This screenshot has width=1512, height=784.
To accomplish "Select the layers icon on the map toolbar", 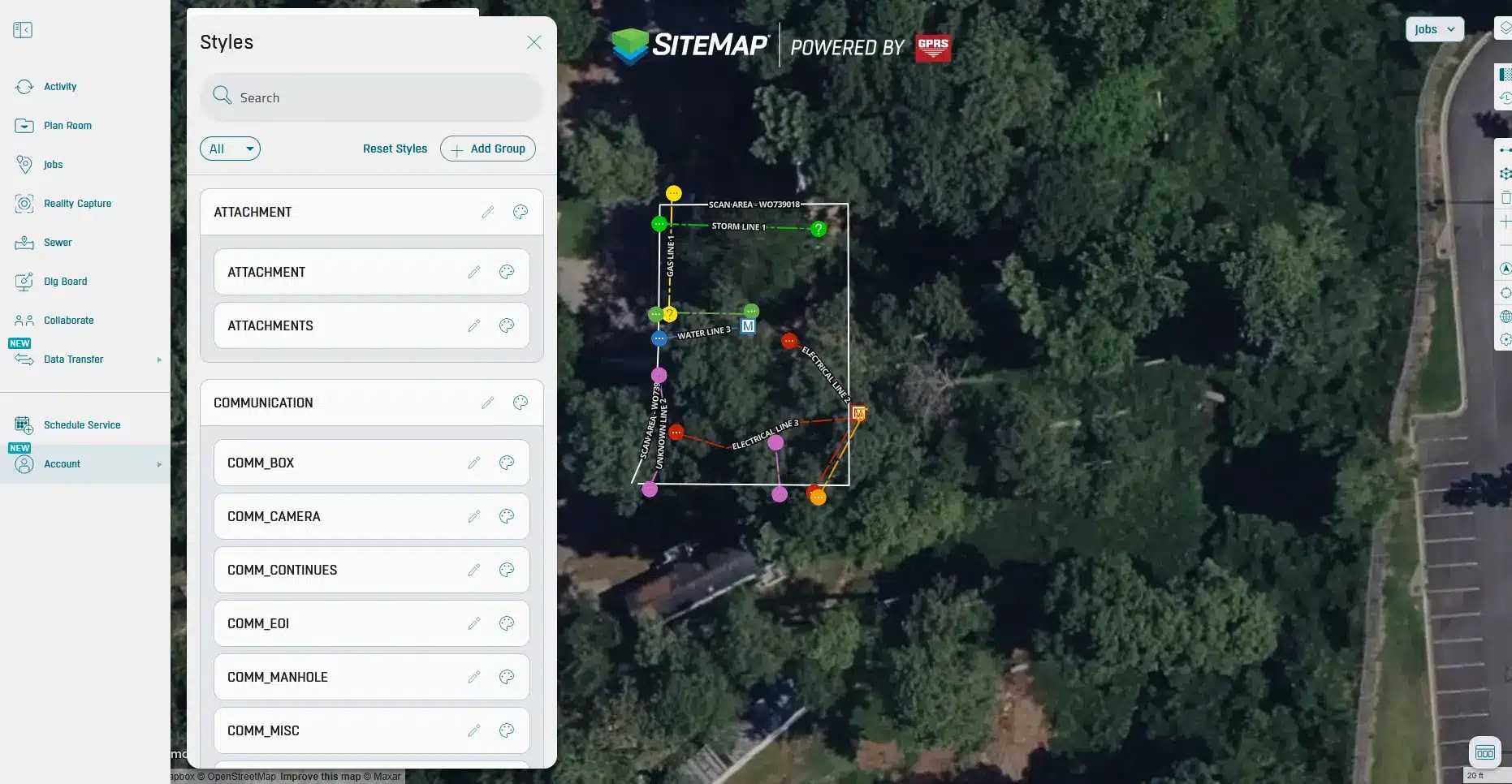I will coord(1506,27).
